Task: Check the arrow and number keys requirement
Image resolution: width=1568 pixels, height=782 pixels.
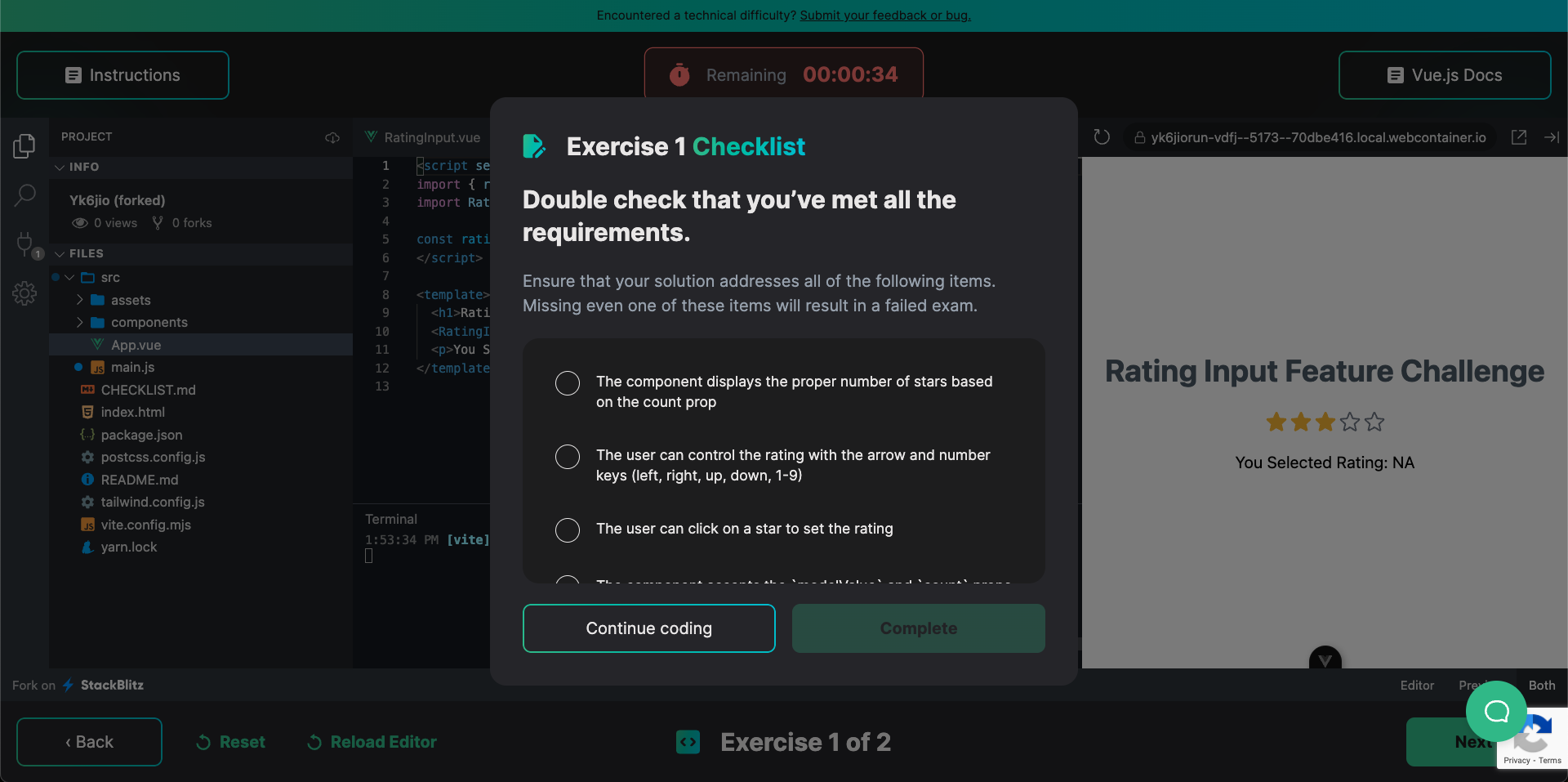Action: [568, 457]
